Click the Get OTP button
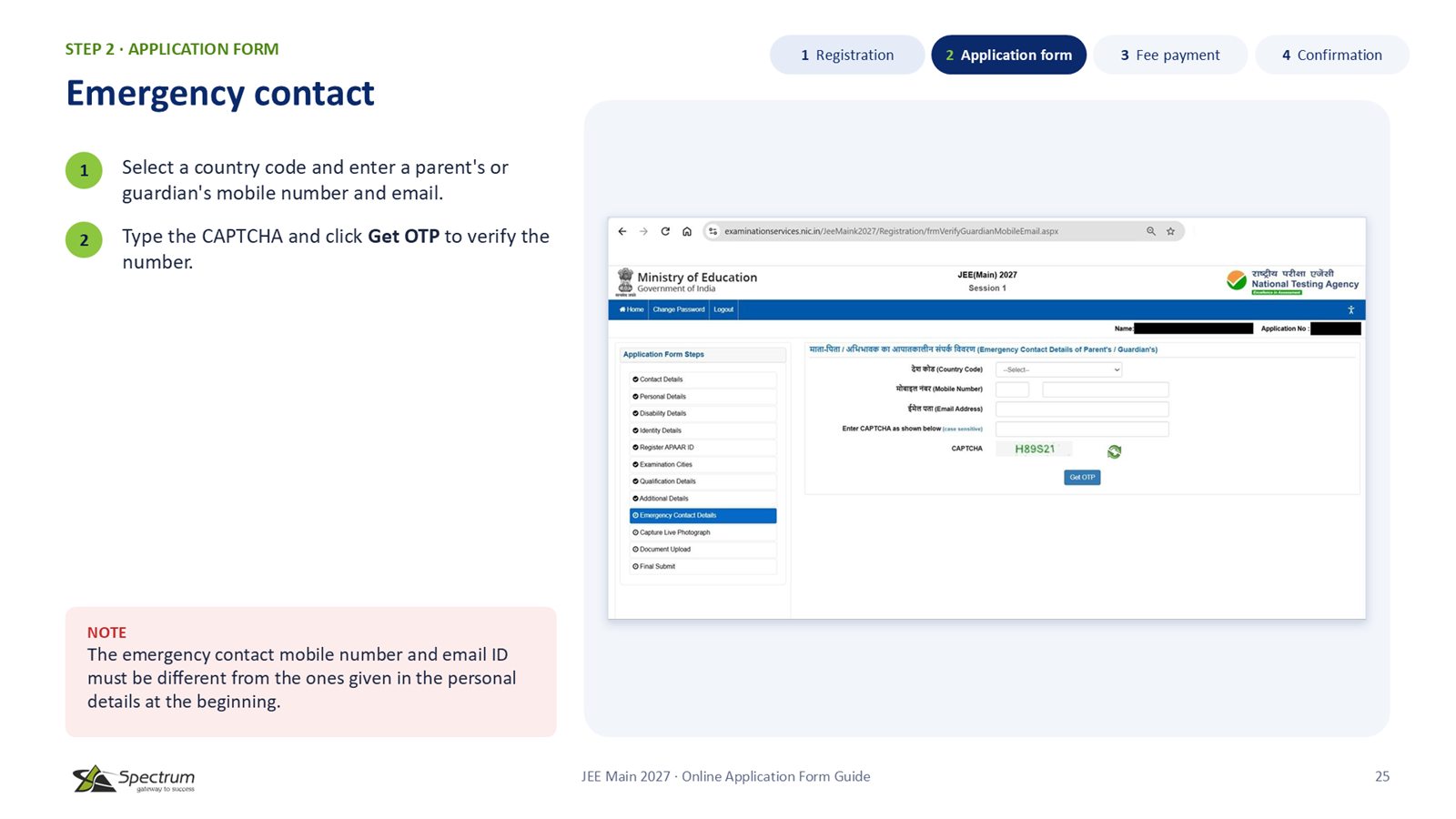Image resolution: width=1456 pixels, height=819 pixels. point(1082,477)
